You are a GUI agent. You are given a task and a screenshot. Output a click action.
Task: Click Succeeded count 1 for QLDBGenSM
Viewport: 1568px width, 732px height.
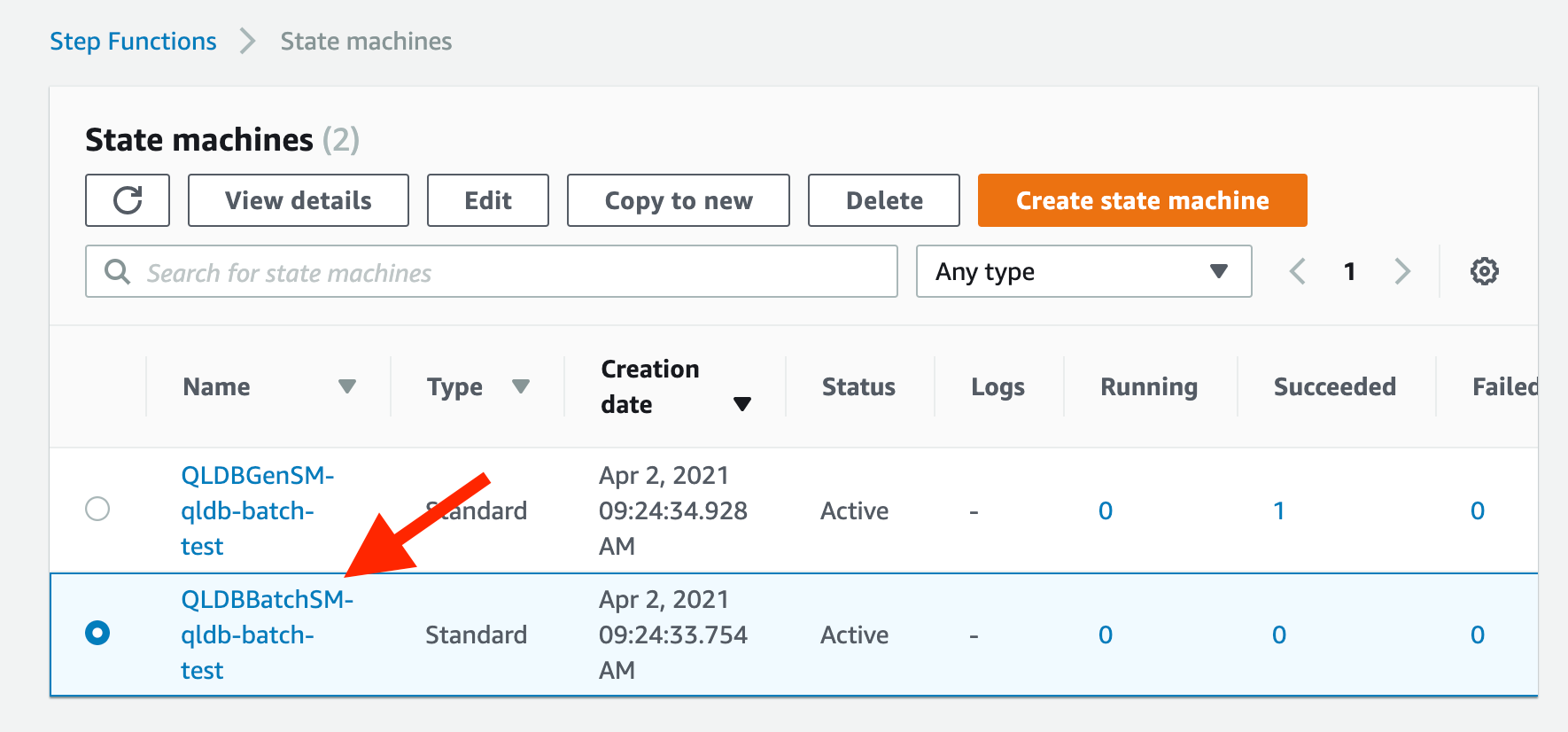[1279, 510]
